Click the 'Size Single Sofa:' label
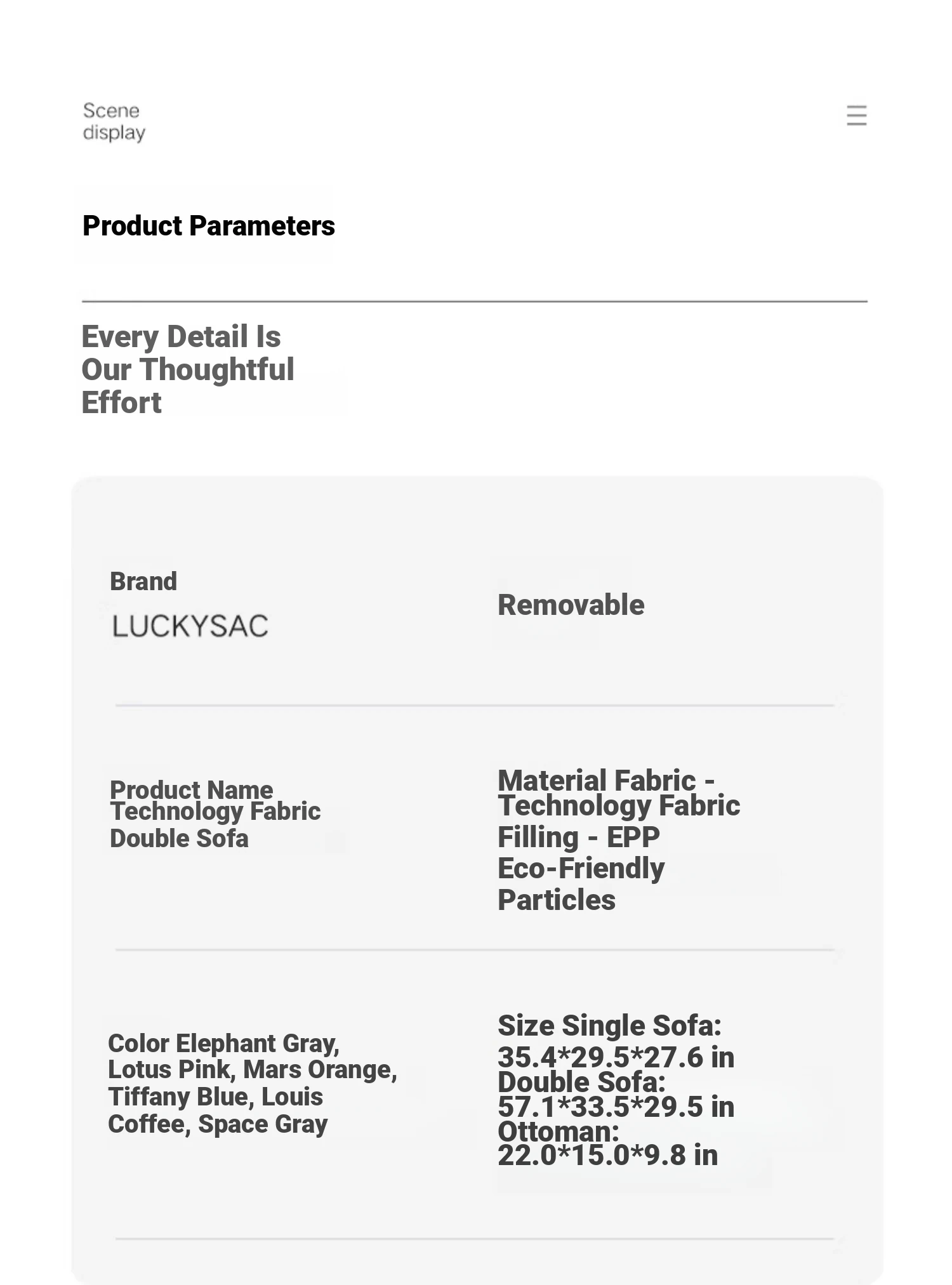Viewport: 952px width, 1285px height. point(609,1025)
